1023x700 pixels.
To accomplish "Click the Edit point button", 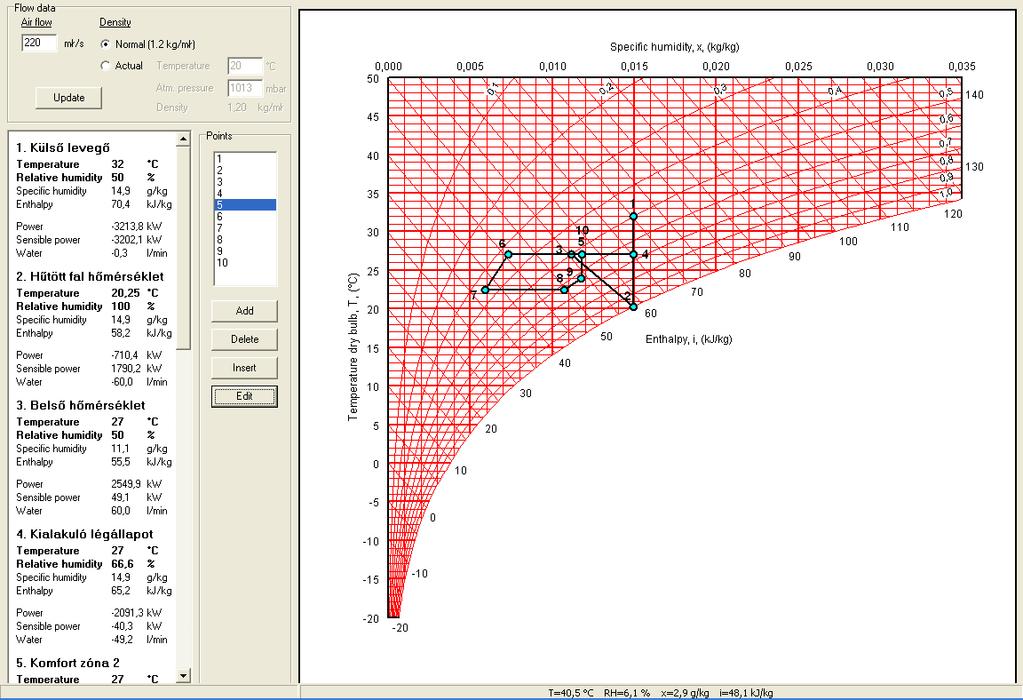I will pos(245,396).
